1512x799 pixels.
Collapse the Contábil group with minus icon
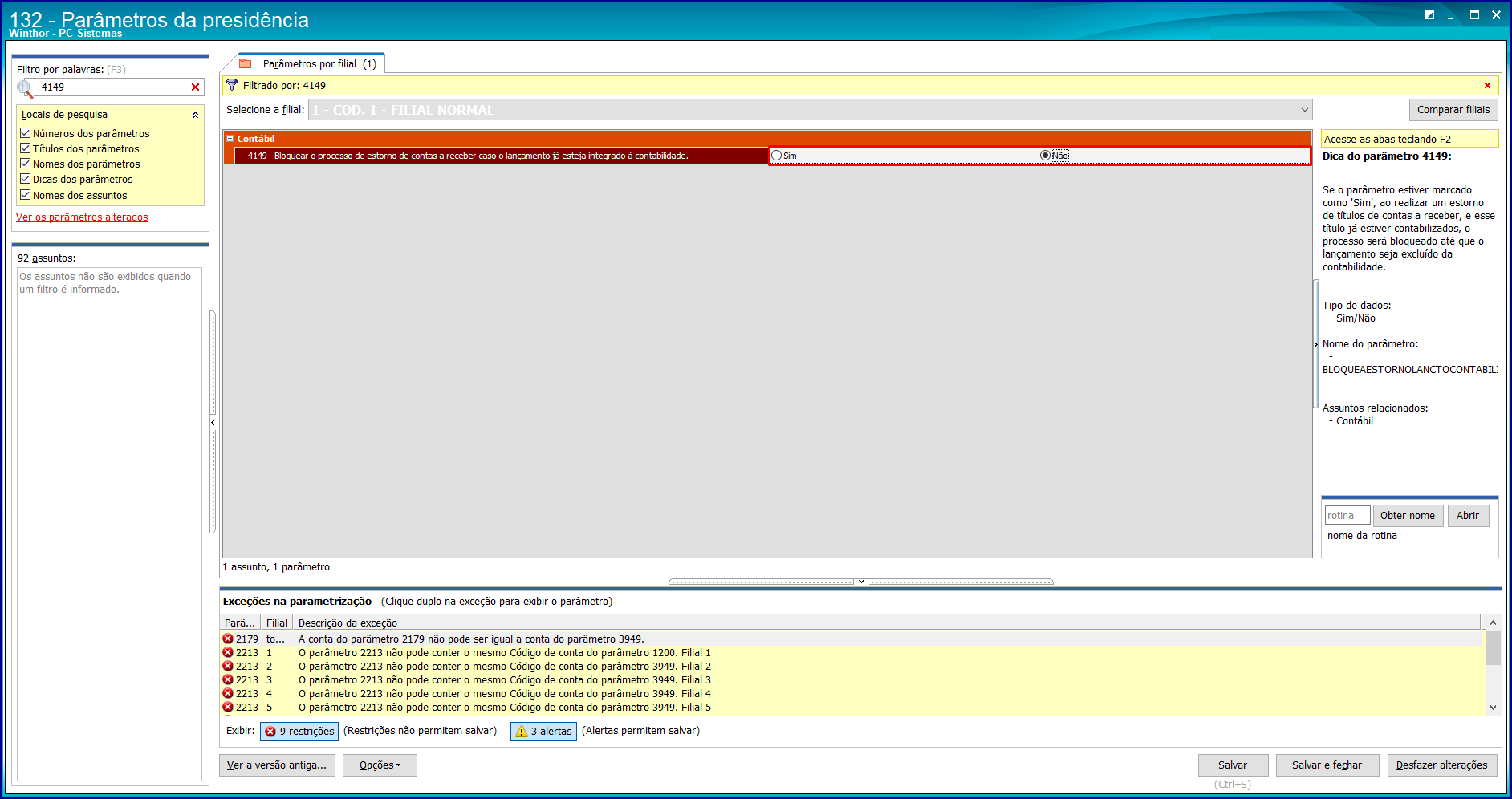(230, 139)
